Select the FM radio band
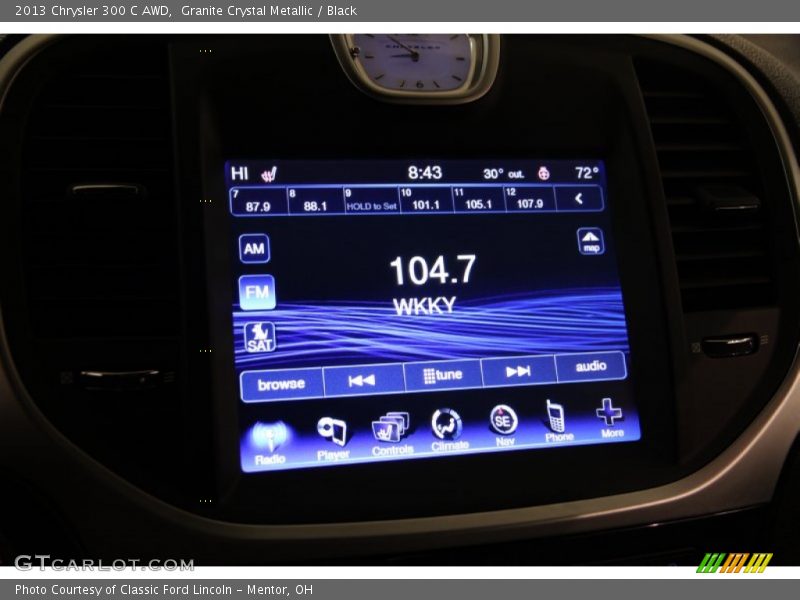The image size is (800, 600). (257, 292)
